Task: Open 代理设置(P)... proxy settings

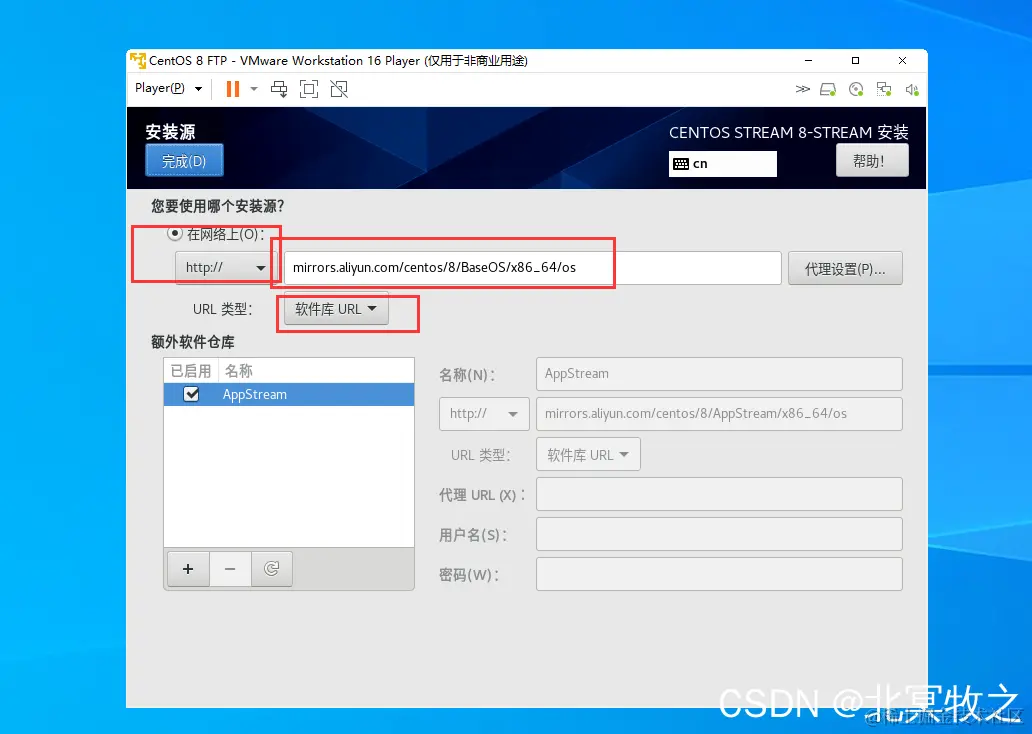Action: (845, 269)
